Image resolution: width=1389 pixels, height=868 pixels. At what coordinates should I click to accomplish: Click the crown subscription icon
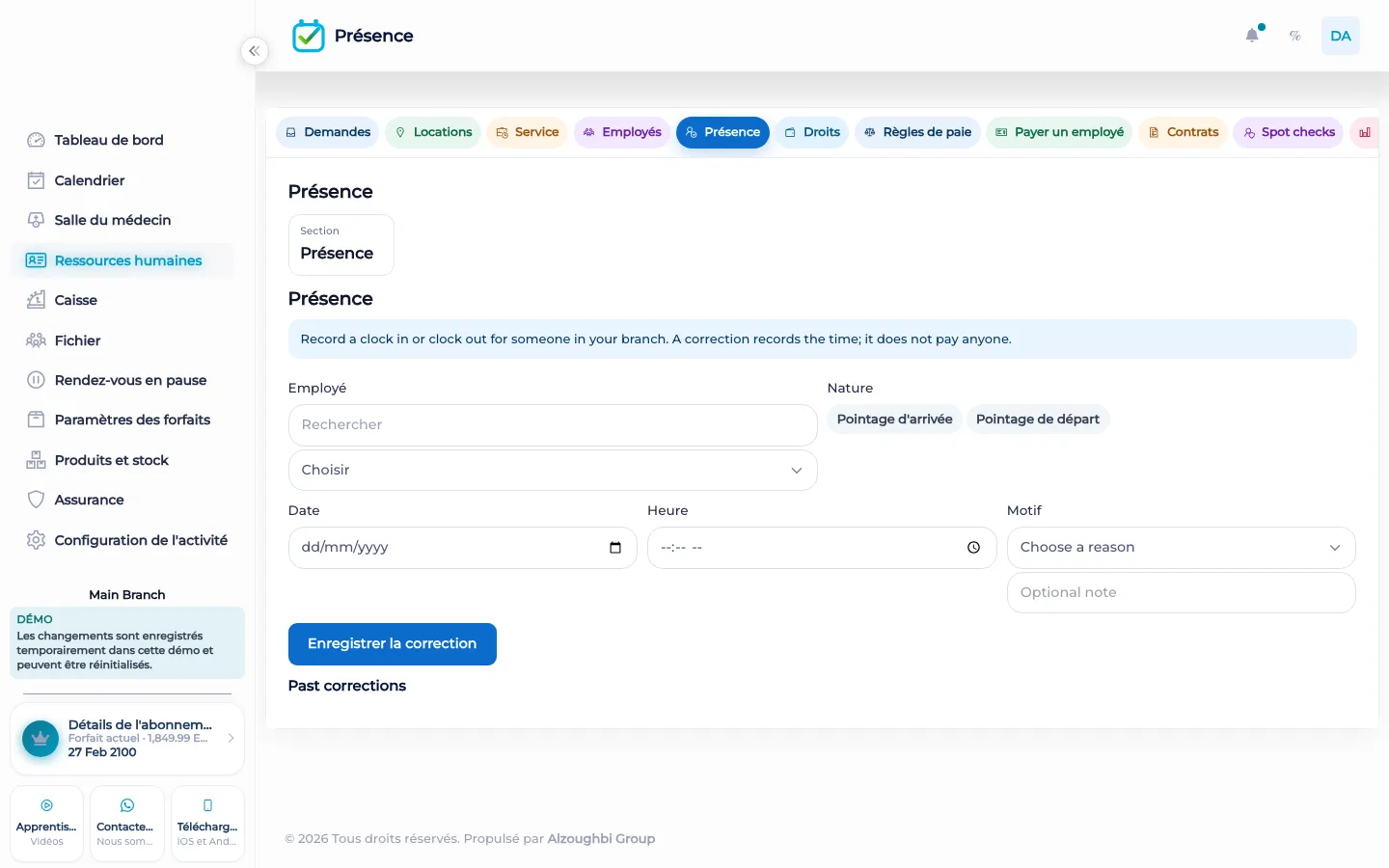pos(41,739)
